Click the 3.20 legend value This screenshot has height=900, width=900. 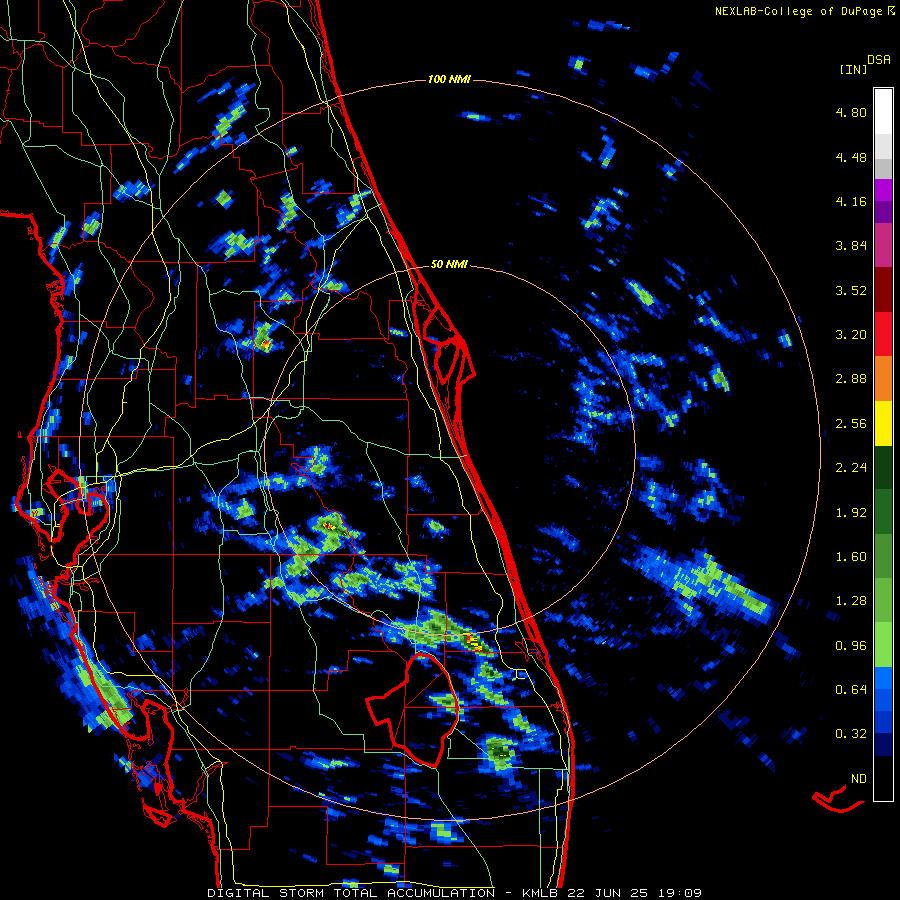851,335
